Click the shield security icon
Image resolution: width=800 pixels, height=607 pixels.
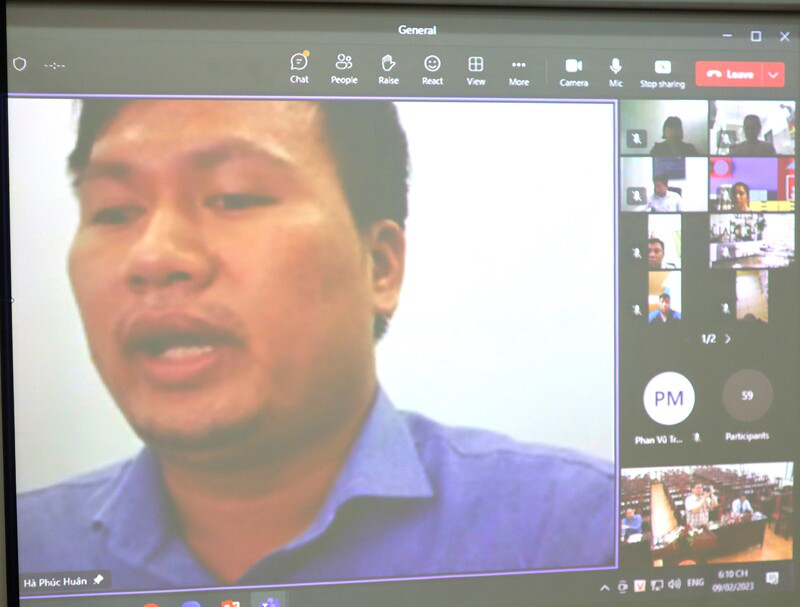pyautogui.click(x=19, y=64)
